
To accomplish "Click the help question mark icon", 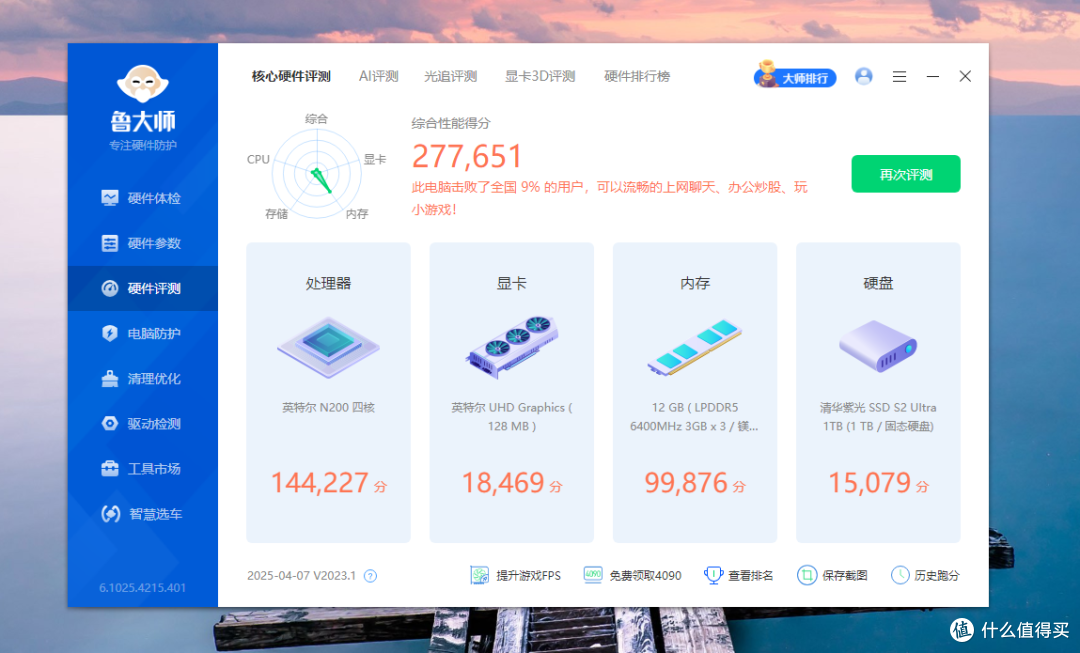I will (371, 576).
